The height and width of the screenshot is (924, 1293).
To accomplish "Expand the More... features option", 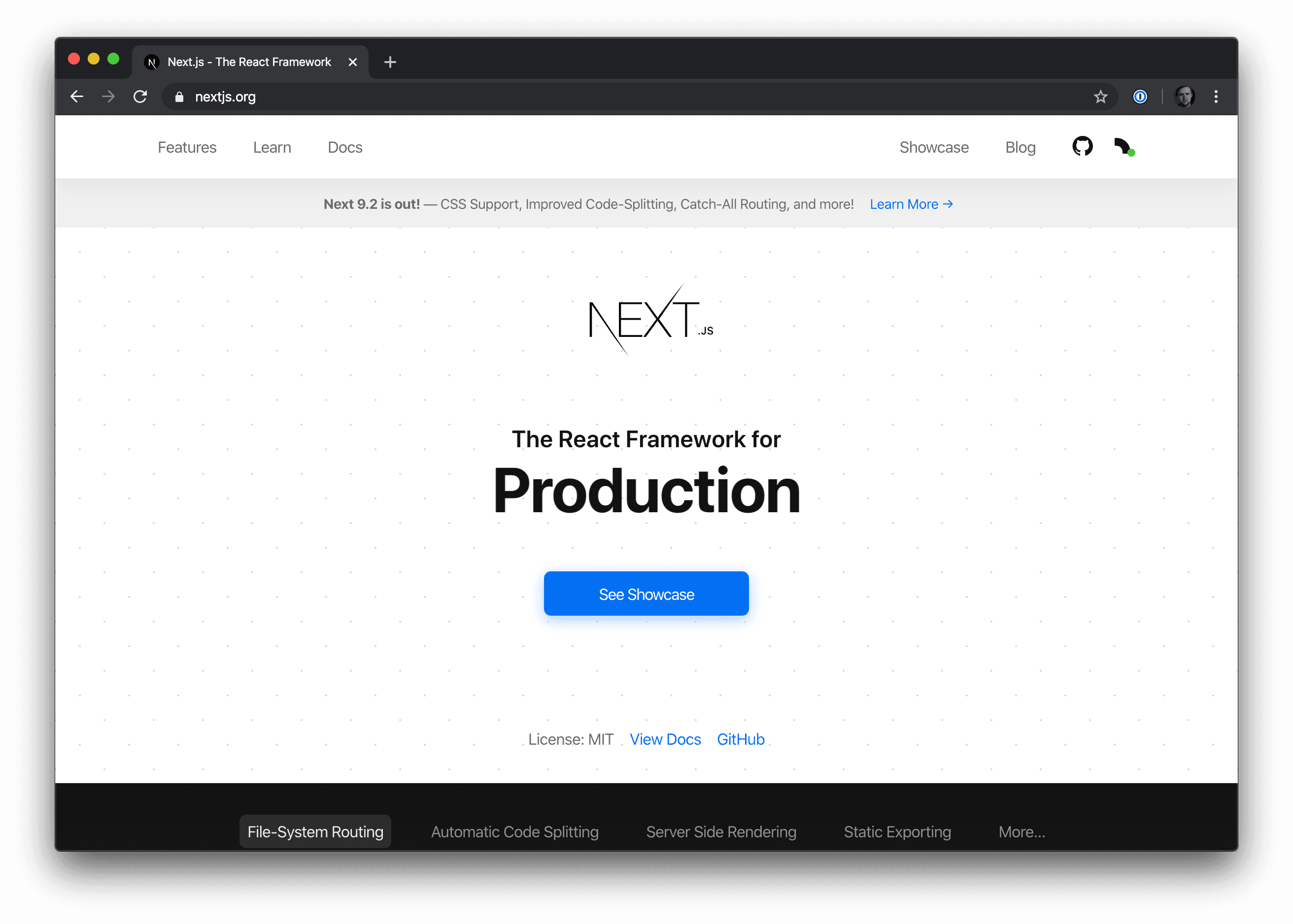I will pos(1021,831).
